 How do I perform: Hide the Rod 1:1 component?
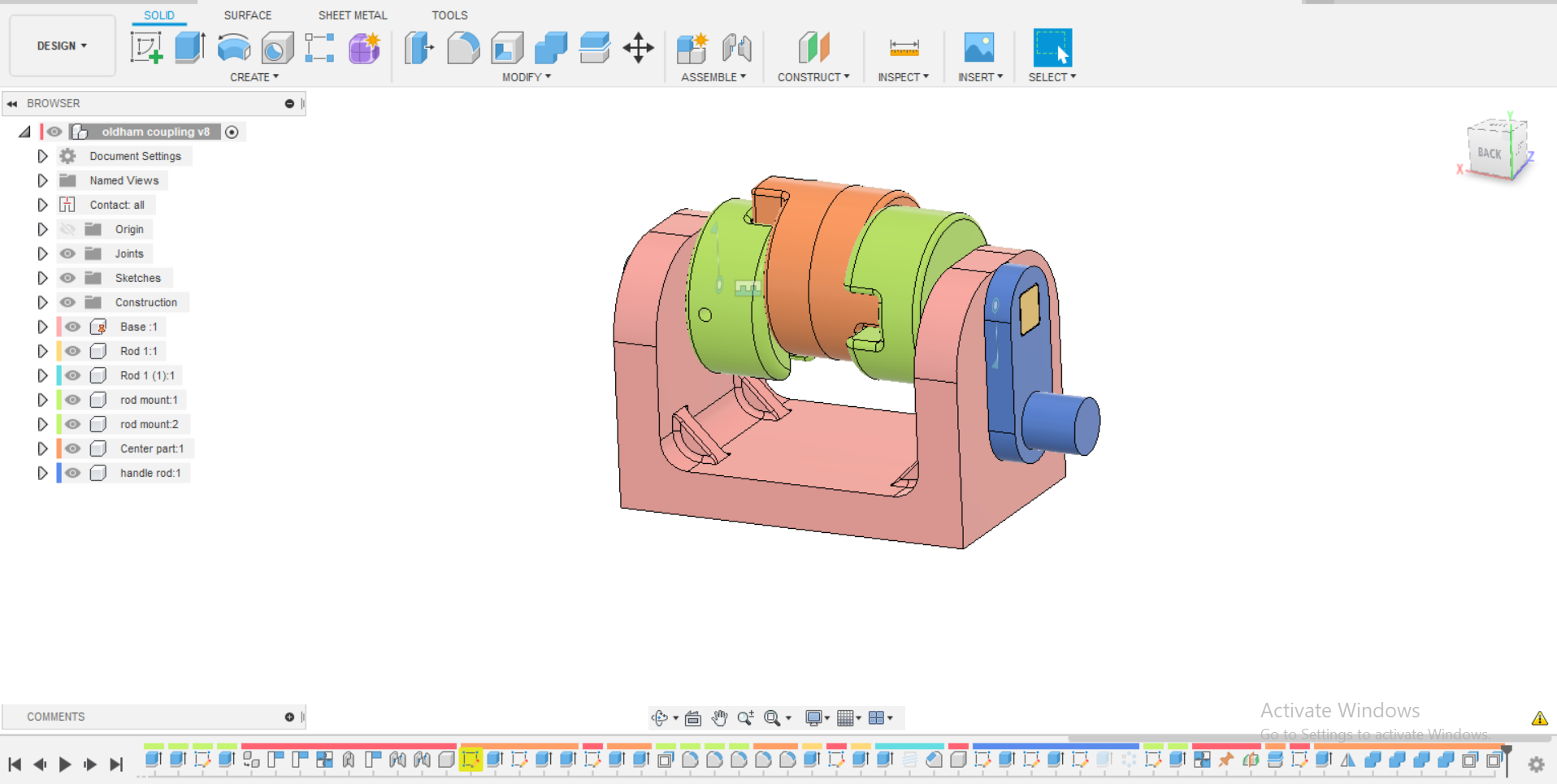[x=72, y=351]
